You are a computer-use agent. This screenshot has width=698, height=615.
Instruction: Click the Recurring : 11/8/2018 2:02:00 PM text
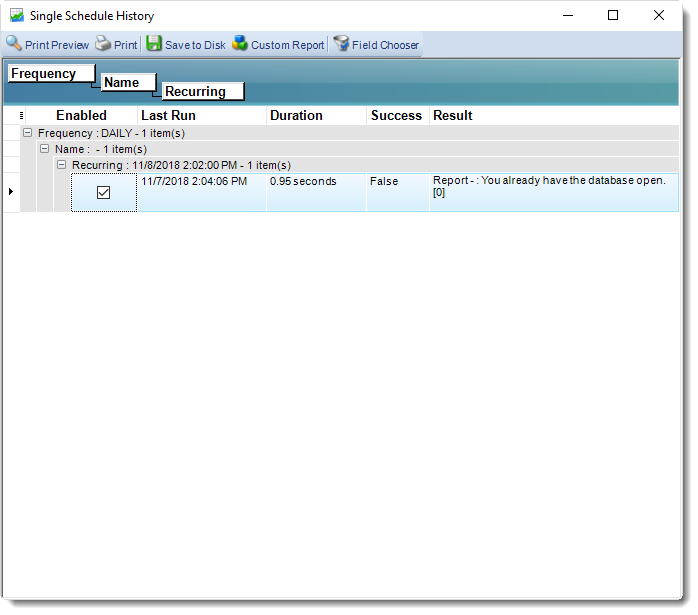(x=154, y=165)
